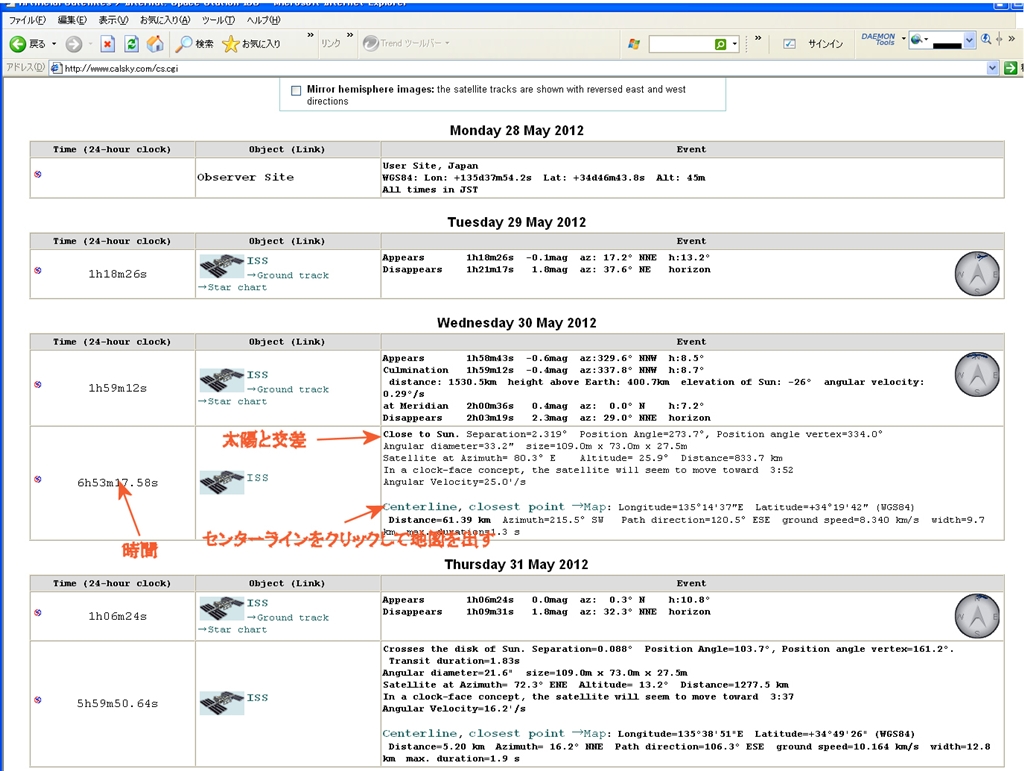The width and height of the screenshot is (1024, 771).
Task: Click the purple bullet in Observer Site row
Action: 38,174
